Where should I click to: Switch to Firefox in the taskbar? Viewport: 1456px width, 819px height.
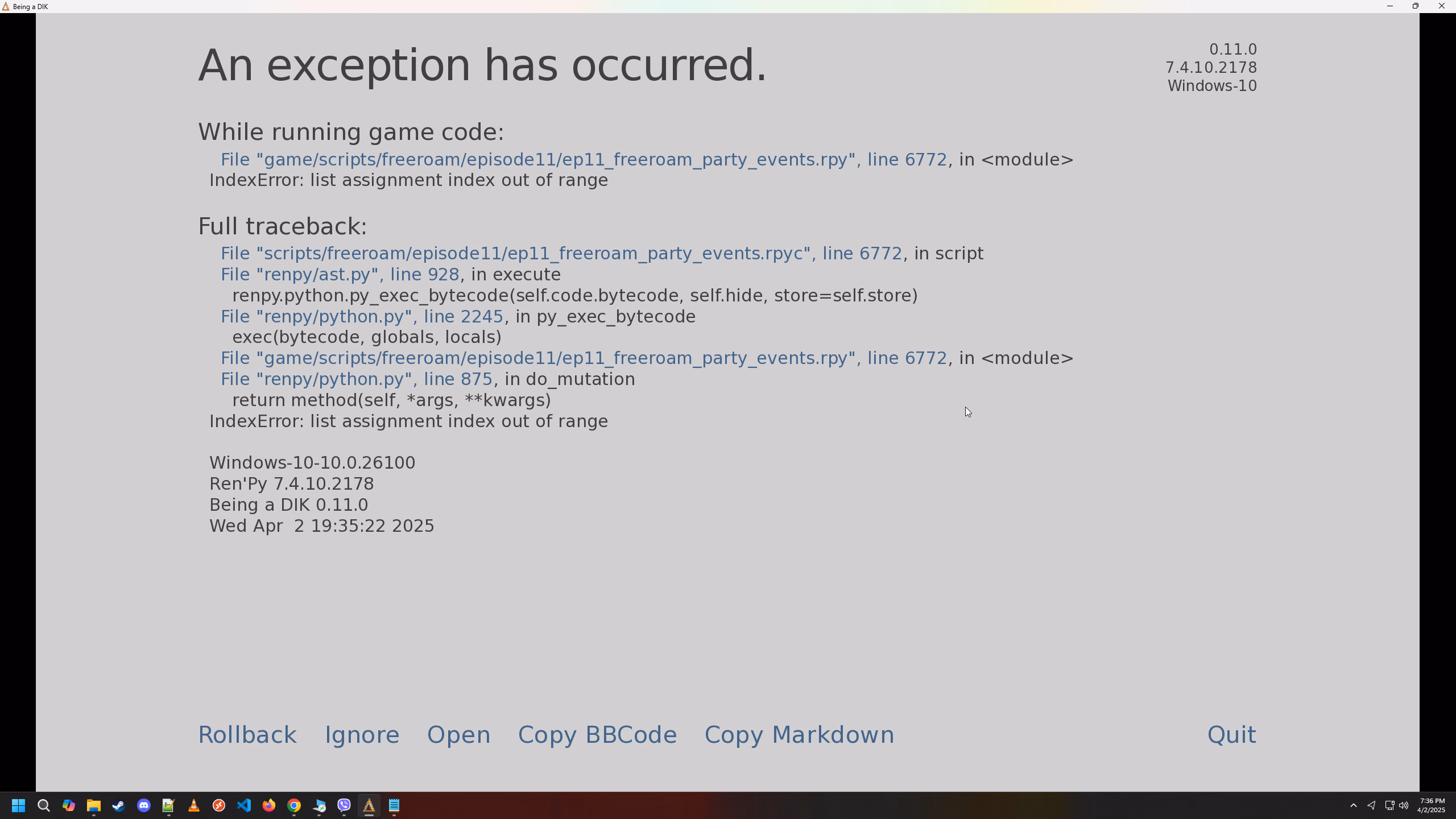268,806
